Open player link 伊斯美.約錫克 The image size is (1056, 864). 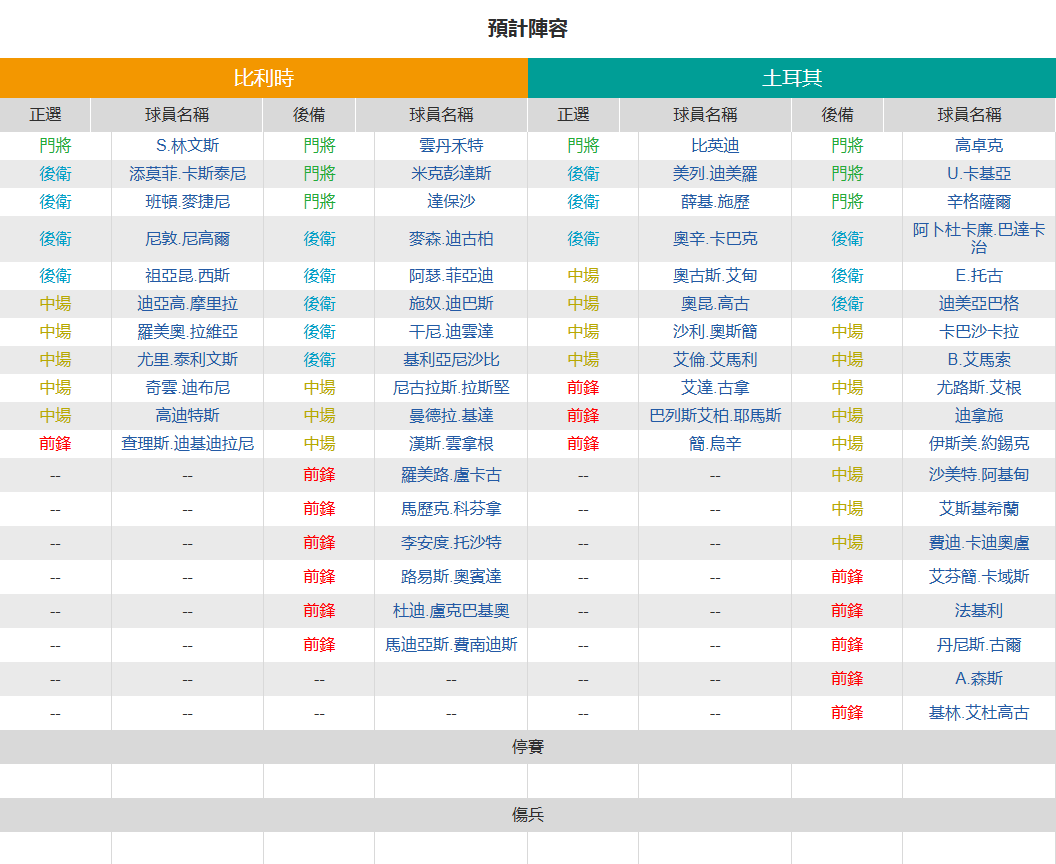pyautogui.click(x=979, y=444)
